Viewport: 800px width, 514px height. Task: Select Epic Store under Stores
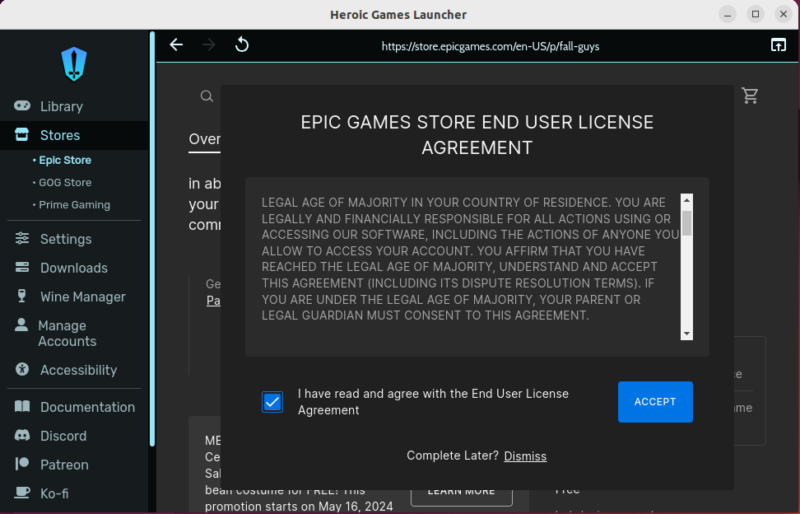[x=65, y=160]
